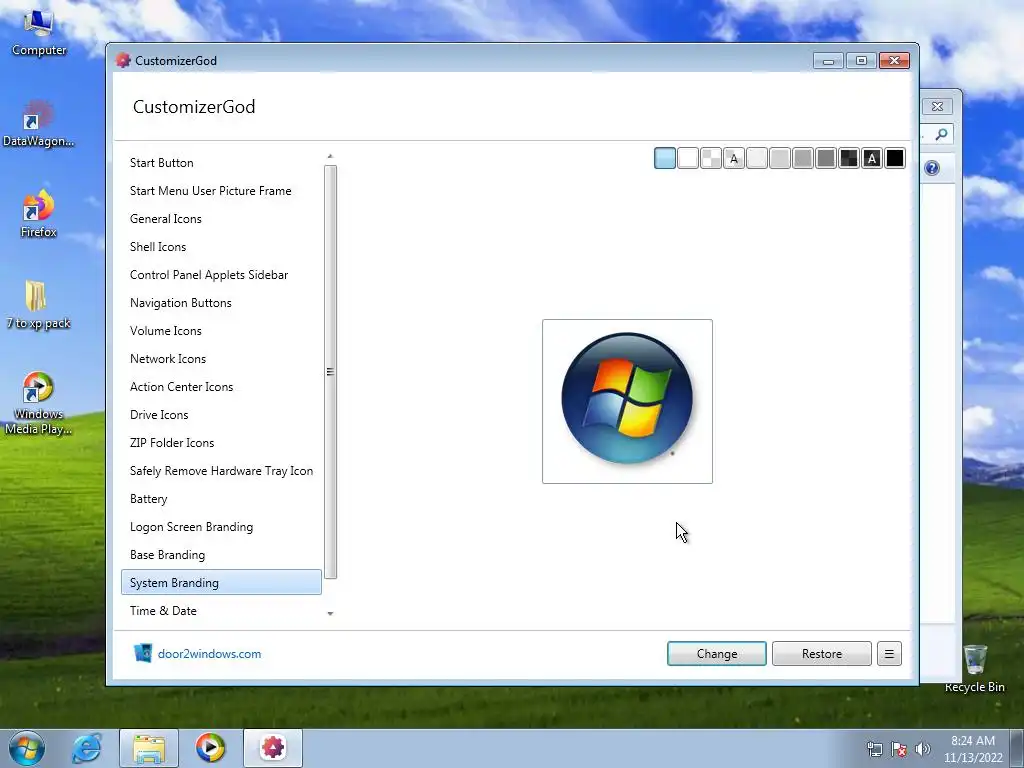Click the category list scroll up arrow
This screenshot has width=1024, height=768.
(330, 157)
